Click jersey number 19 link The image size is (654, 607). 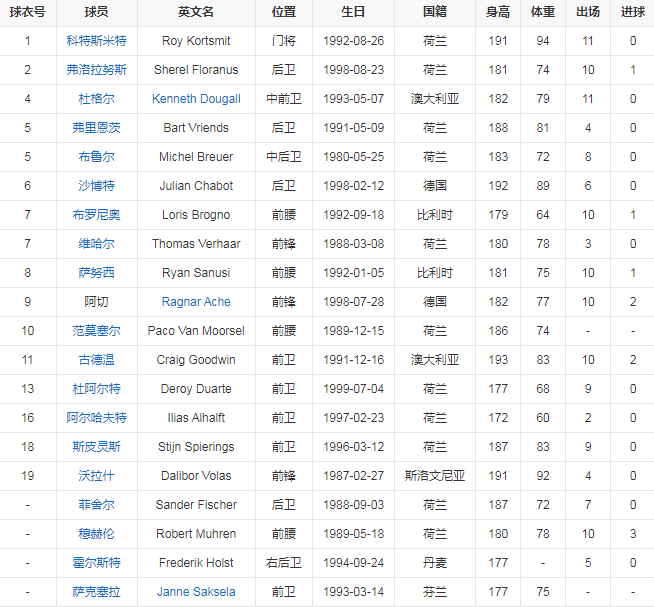coord(28,476)
